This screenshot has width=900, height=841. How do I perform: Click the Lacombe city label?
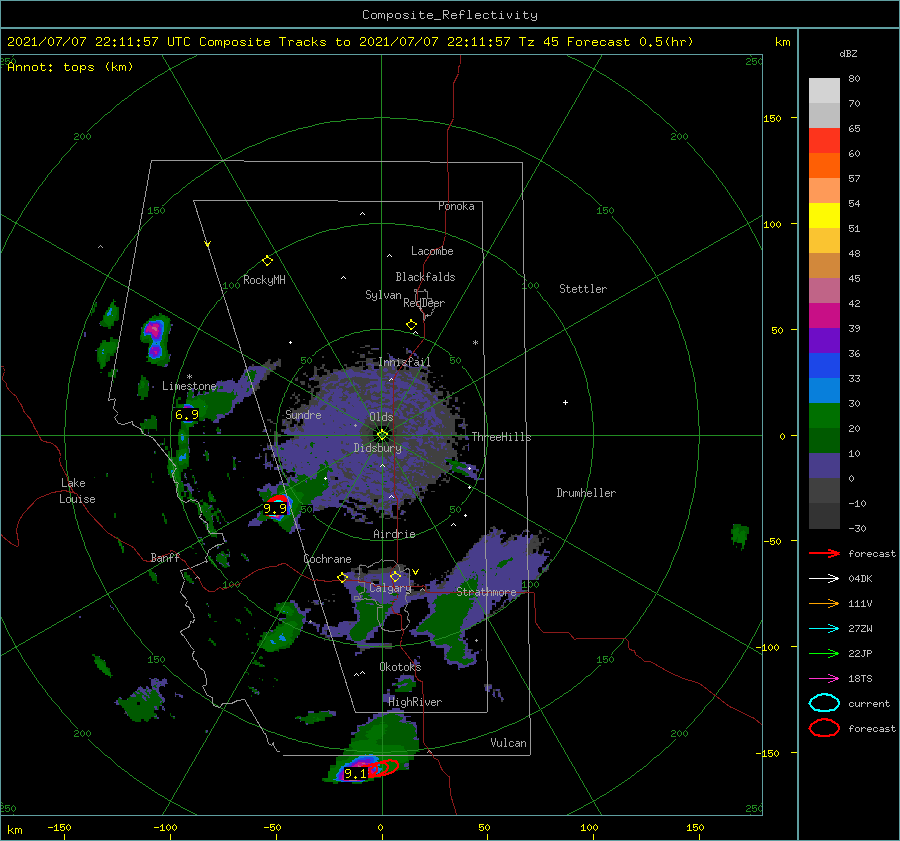coord(432,251)
